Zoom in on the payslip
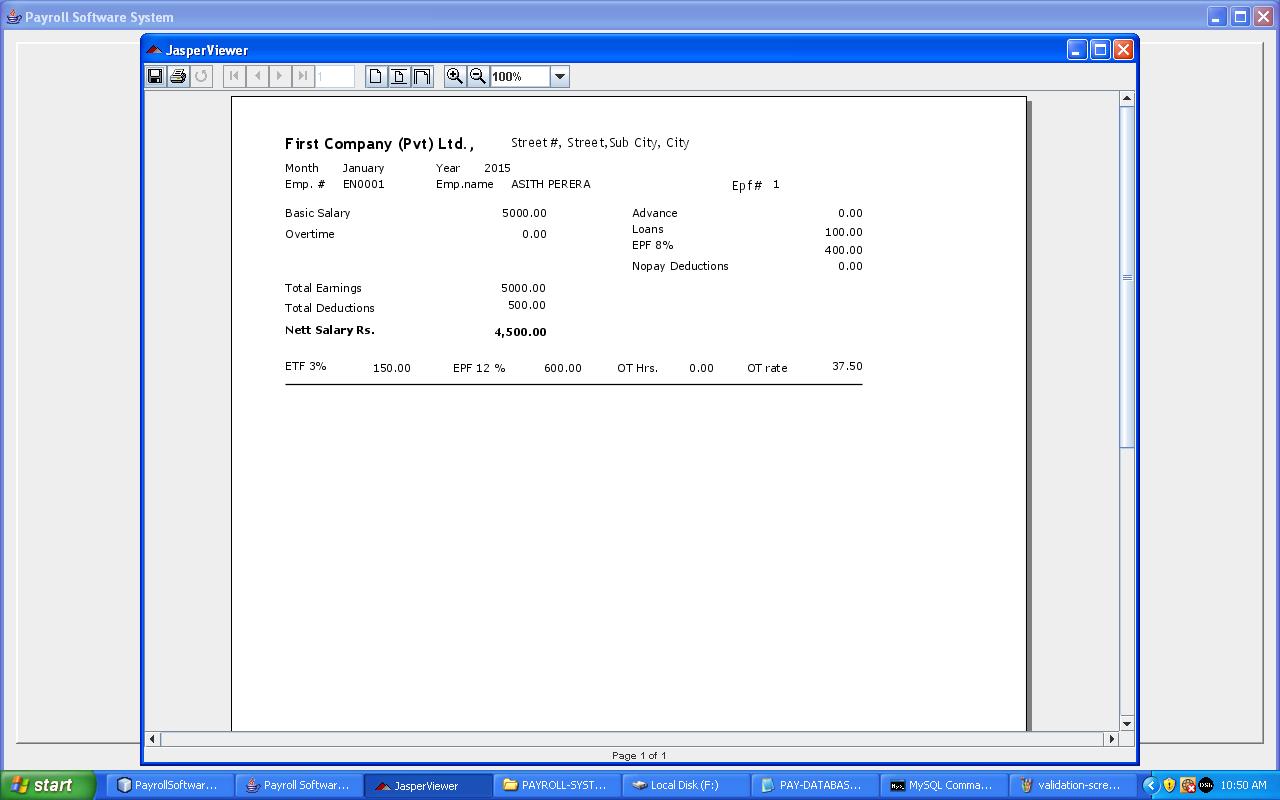Image resolution: width=1280 pixels, height=800 pixels. tap(455, 76)
